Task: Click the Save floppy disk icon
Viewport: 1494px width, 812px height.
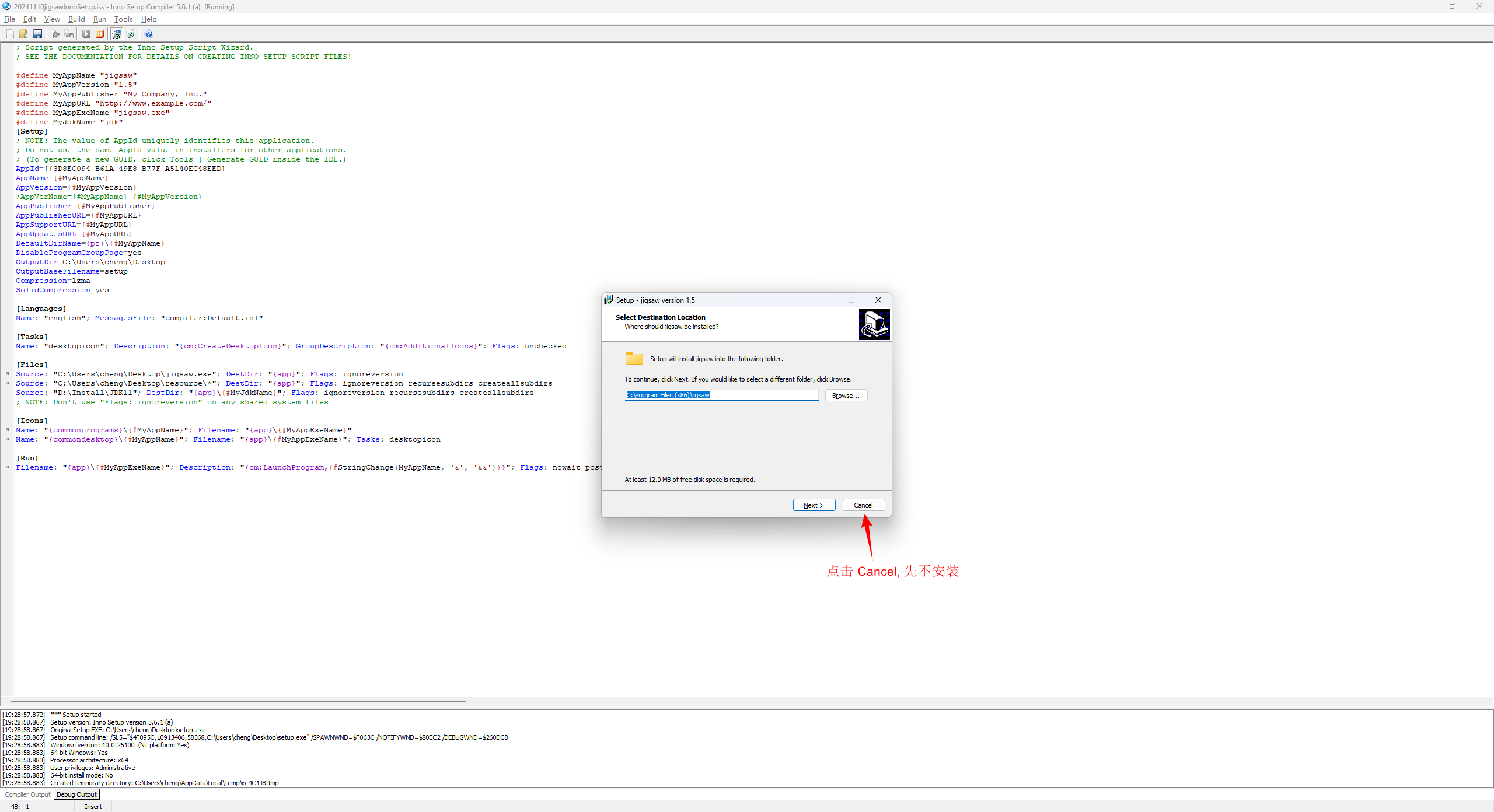Action: click(37, 34)
